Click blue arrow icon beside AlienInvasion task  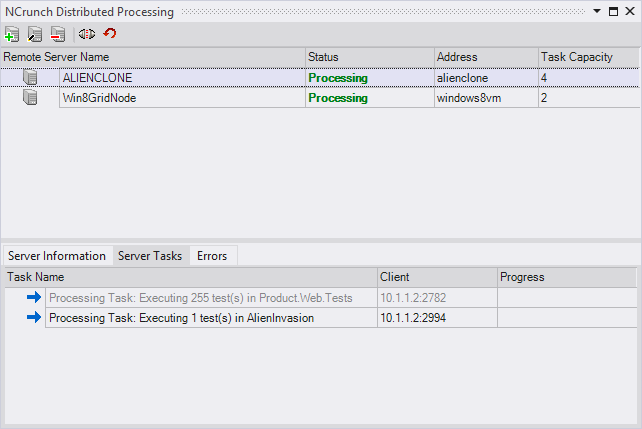(34, 317)
